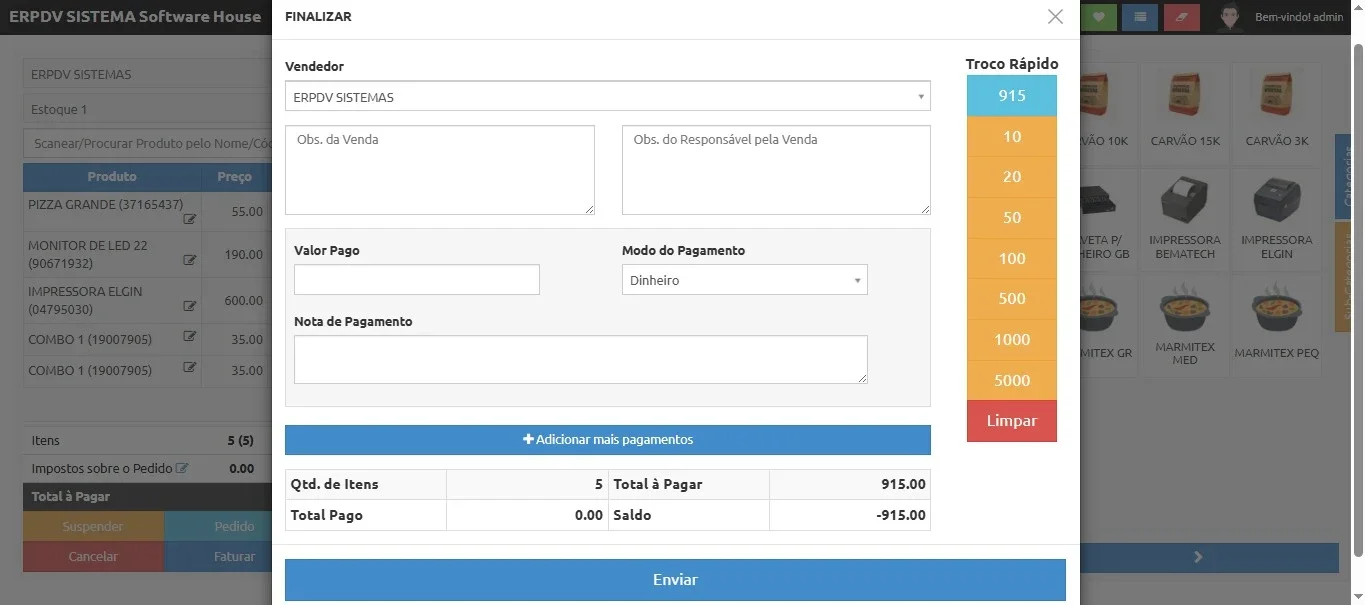
Task: Click the green heart icon in header
Action: (1099, 17)
